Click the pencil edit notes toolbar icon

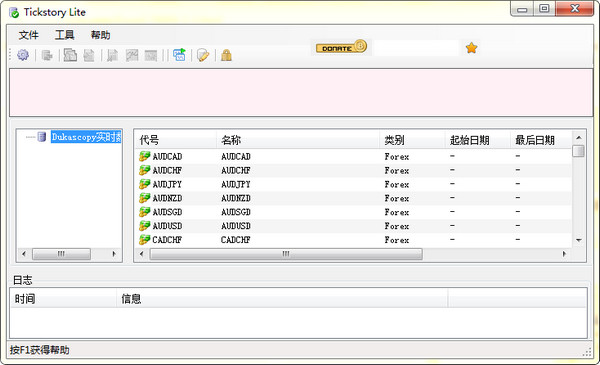click(x=203, y=55)
